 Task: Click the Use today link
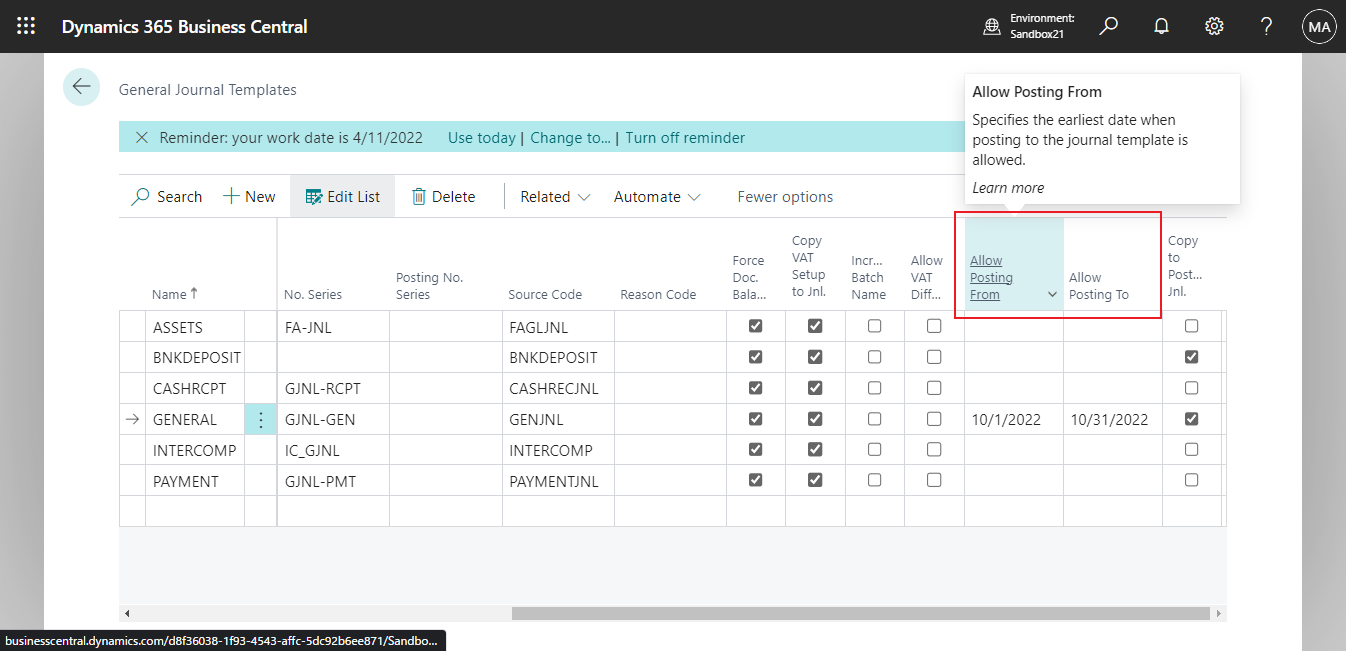(481, 137)
